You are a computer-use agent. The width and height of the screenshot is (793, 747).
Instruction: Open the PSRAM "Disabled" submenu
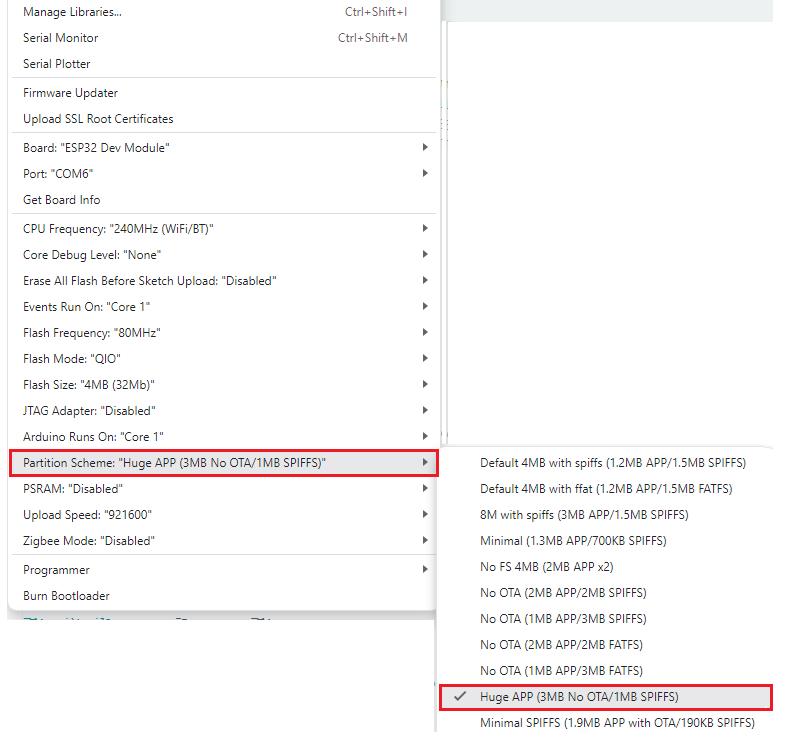click(x=223, y=489)
